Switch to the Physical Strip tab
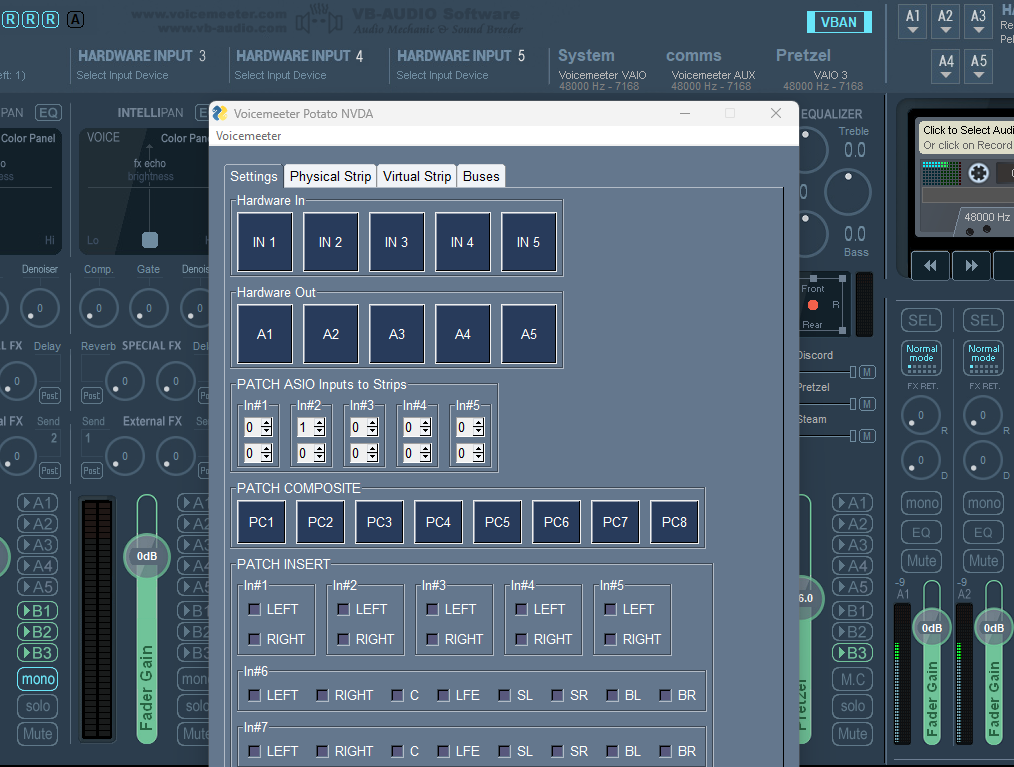Viewport: 1014px width, 767px height. coord(330,176)
